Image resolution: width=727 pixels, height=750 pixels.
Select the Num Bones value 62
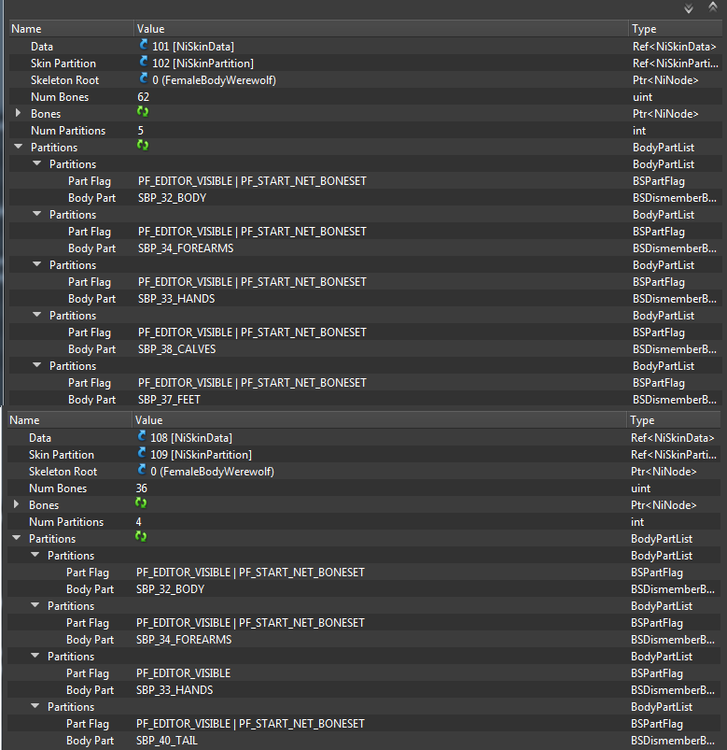(143, 97)
